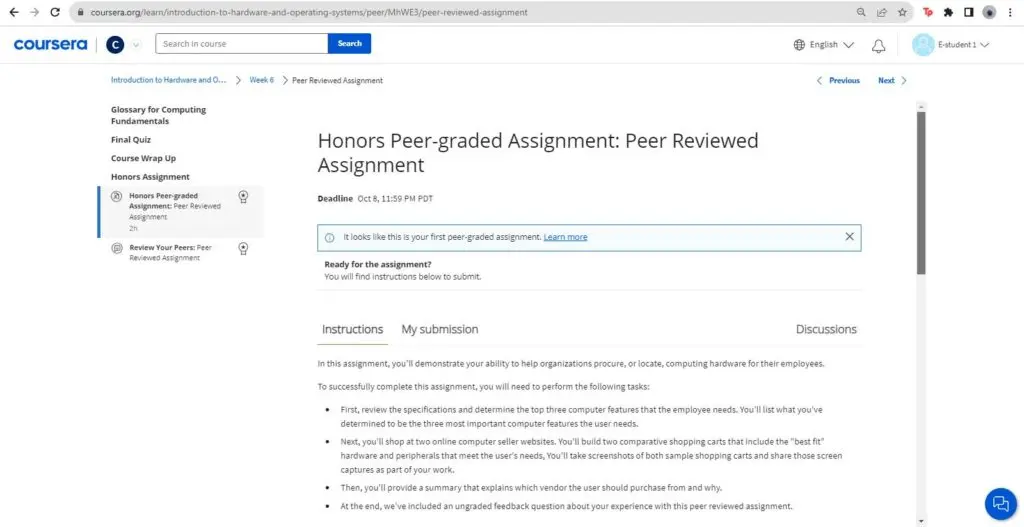Click the page vertical scrollbar thumb

(921, 192)
